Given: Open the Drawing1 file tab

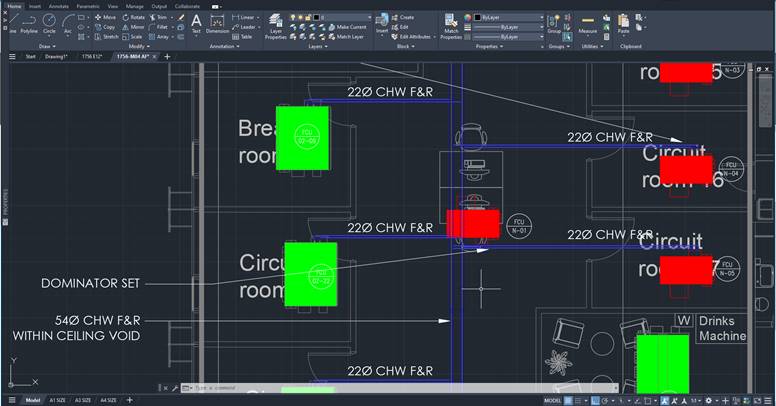Looking at the screenshot, I should point(56,56).
